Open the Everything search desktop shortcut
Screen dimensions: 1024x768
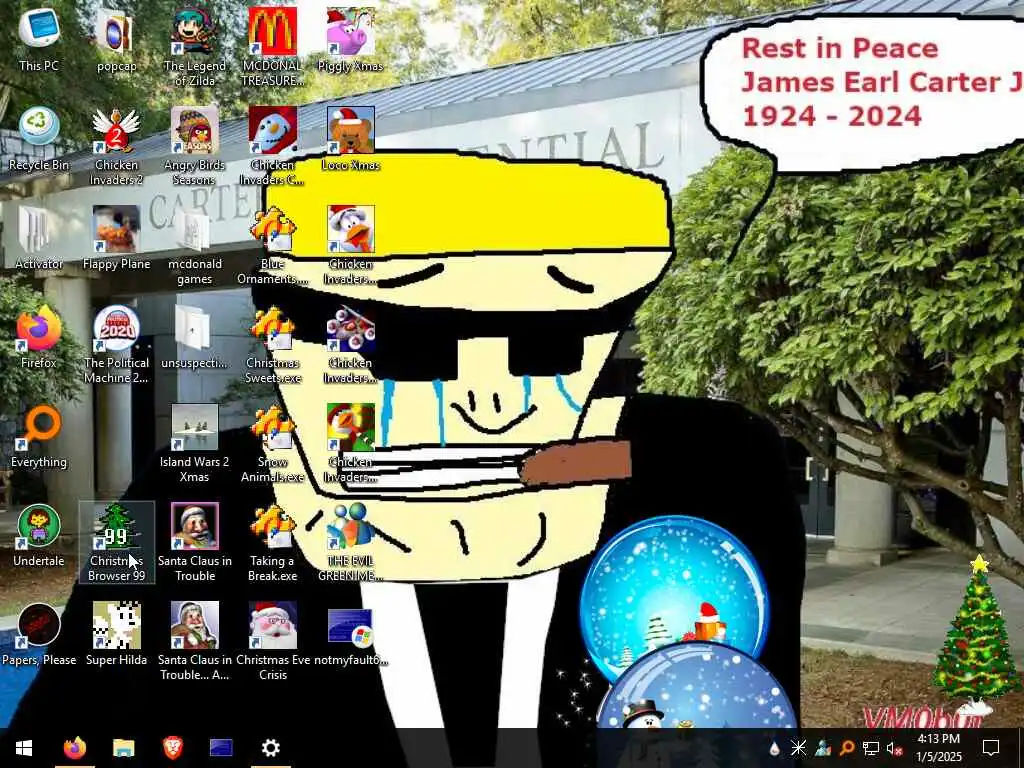(x=39, y=437)
